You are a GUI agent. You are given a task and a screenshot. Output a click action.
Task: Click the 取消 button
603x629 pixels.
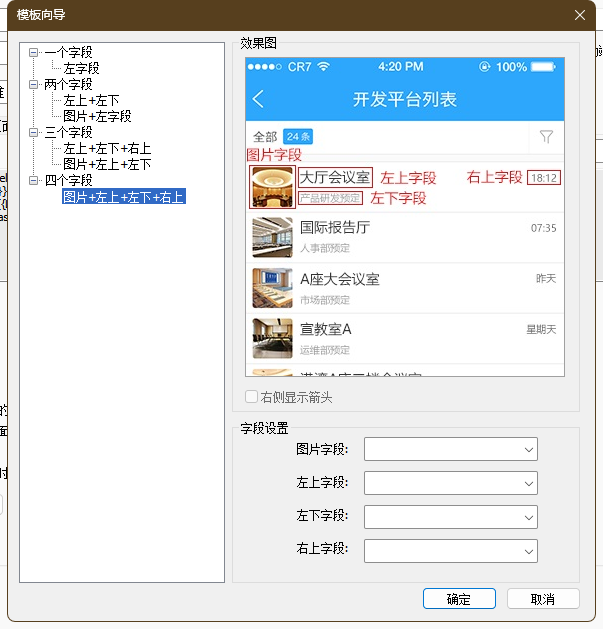(543, 599)
